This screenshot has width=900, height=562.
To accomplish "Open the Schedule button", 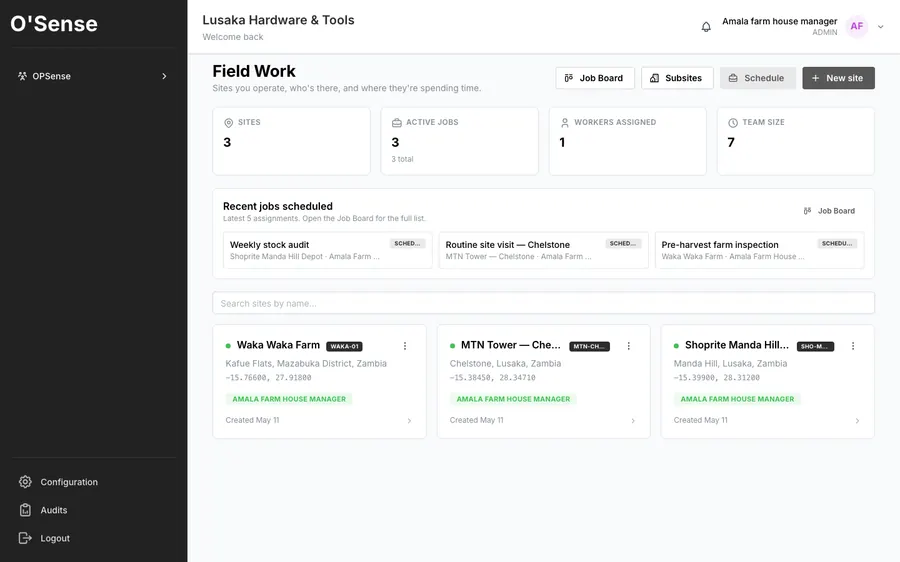I will pyautogui.click(x=758, y=78).
